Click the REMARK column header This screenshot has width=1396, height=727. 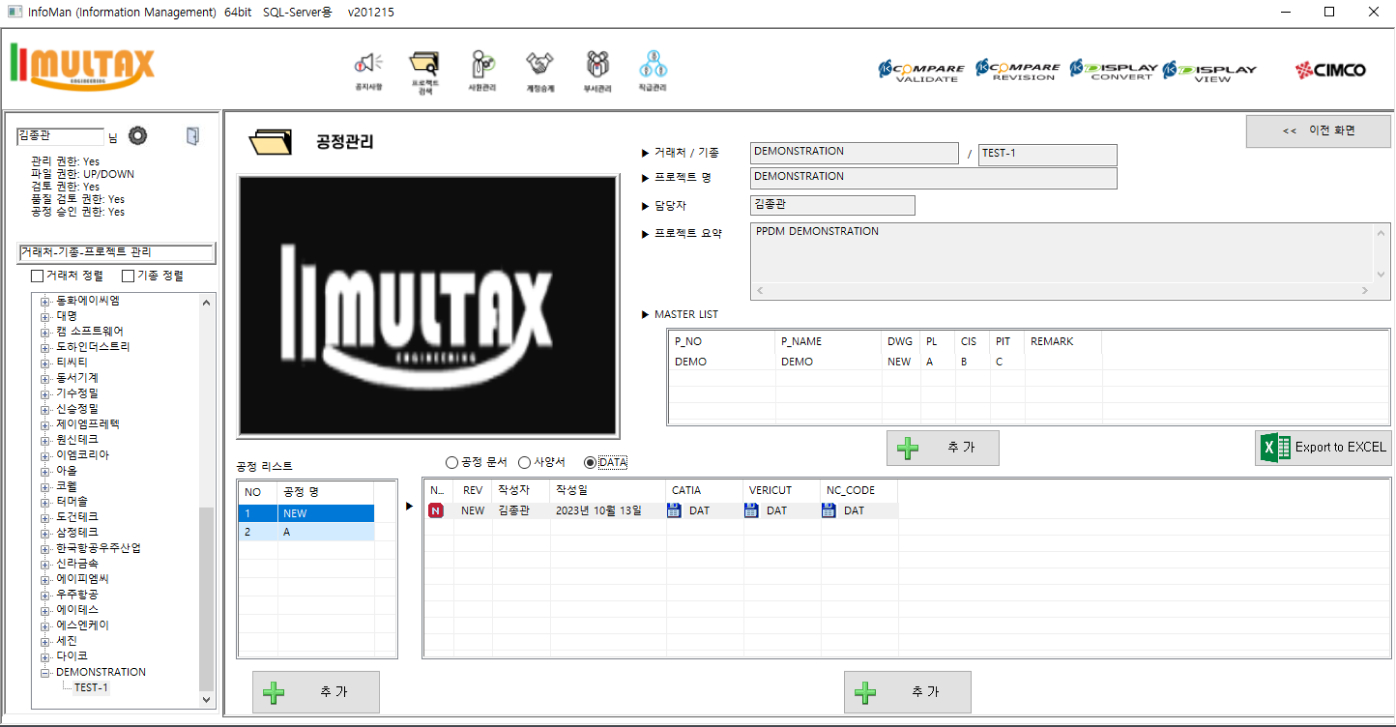pos(1063,341)
